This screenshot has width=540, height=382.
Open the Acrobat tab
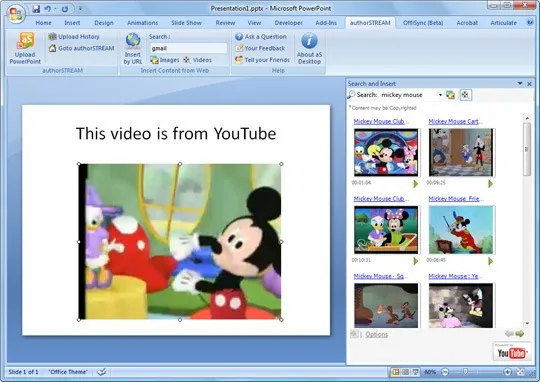pos(467,23)
